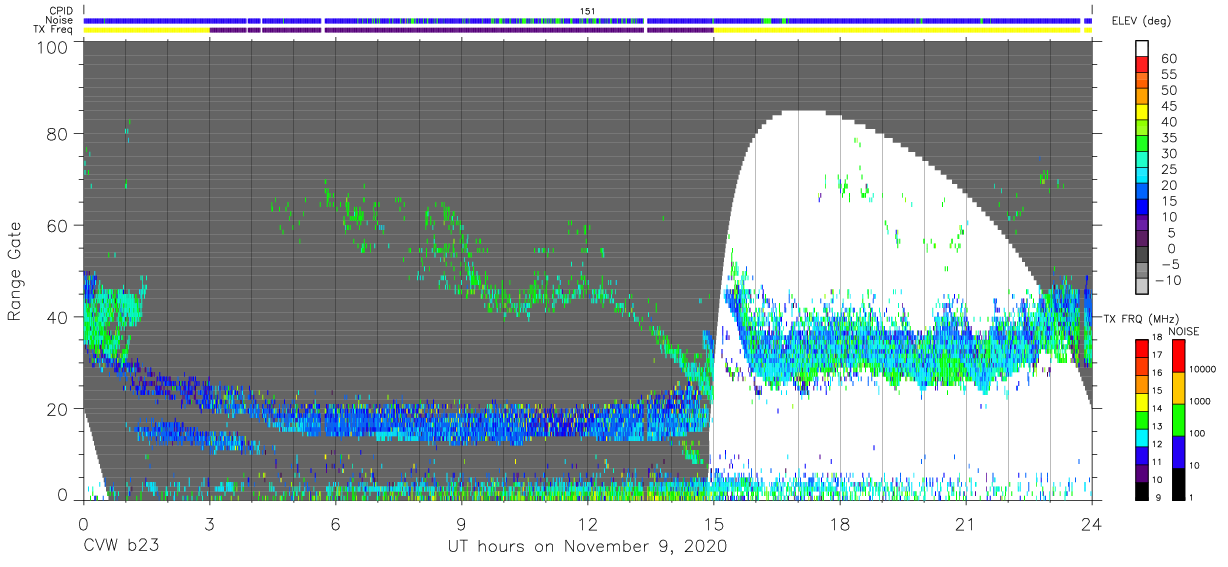Screen dimensions: 1228x567
Task: Click the -10 tick on elevation colorbar
Action: [x=1168, y=280]
